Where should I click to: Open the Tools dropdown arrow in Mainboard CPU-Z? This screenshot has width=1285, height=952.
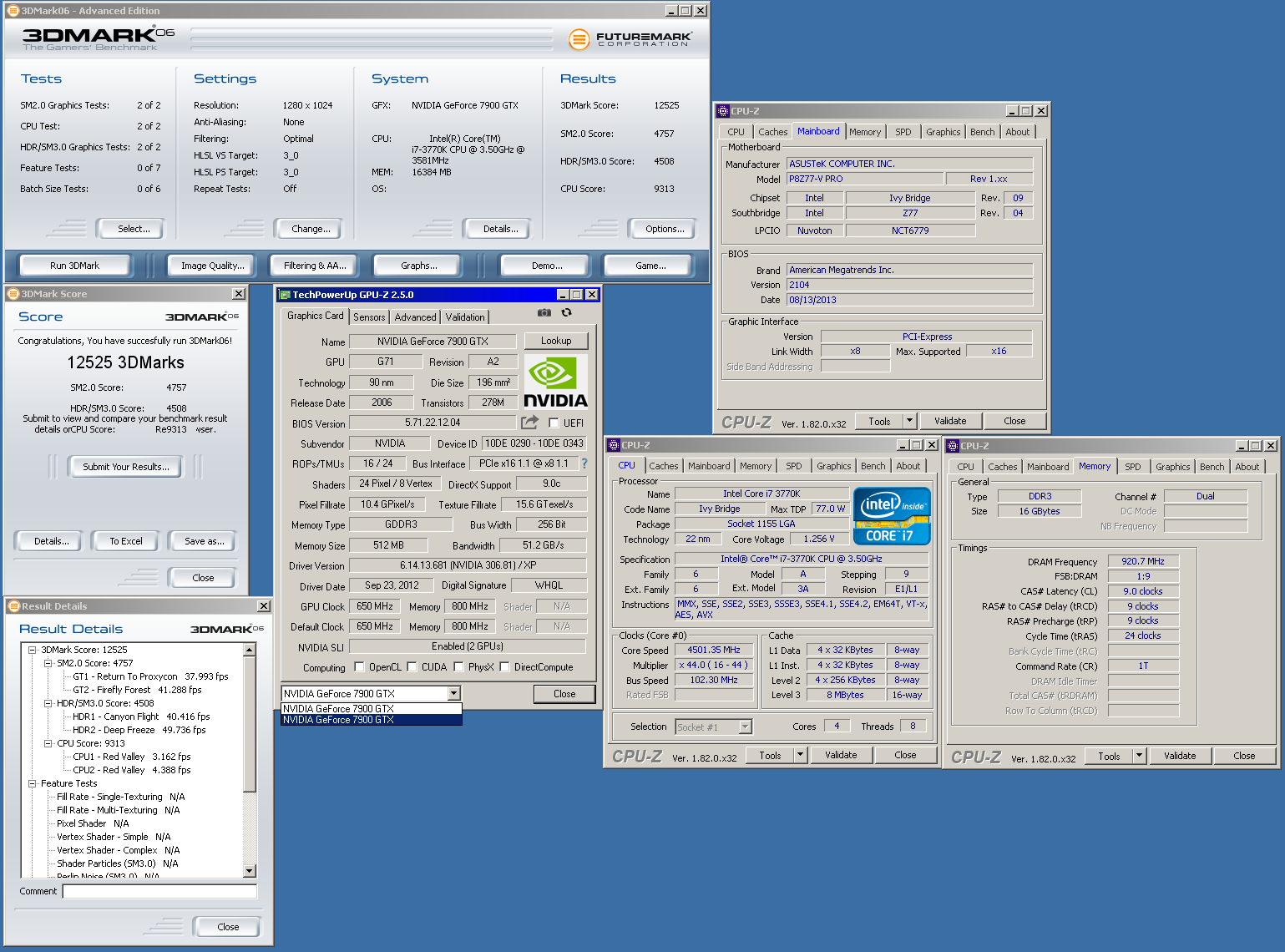(x=910, y=421)
